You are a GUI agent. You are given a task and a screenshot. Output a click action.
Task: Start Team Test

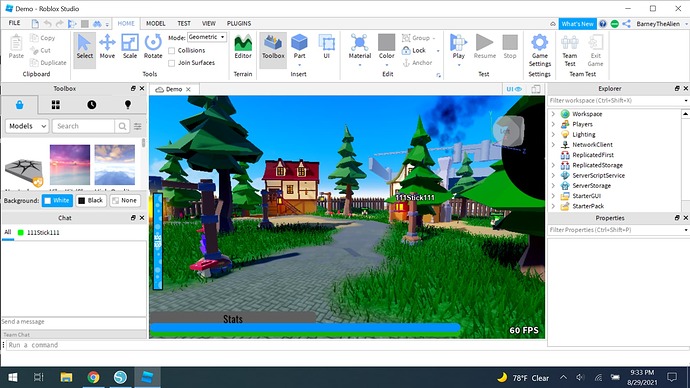569,51
